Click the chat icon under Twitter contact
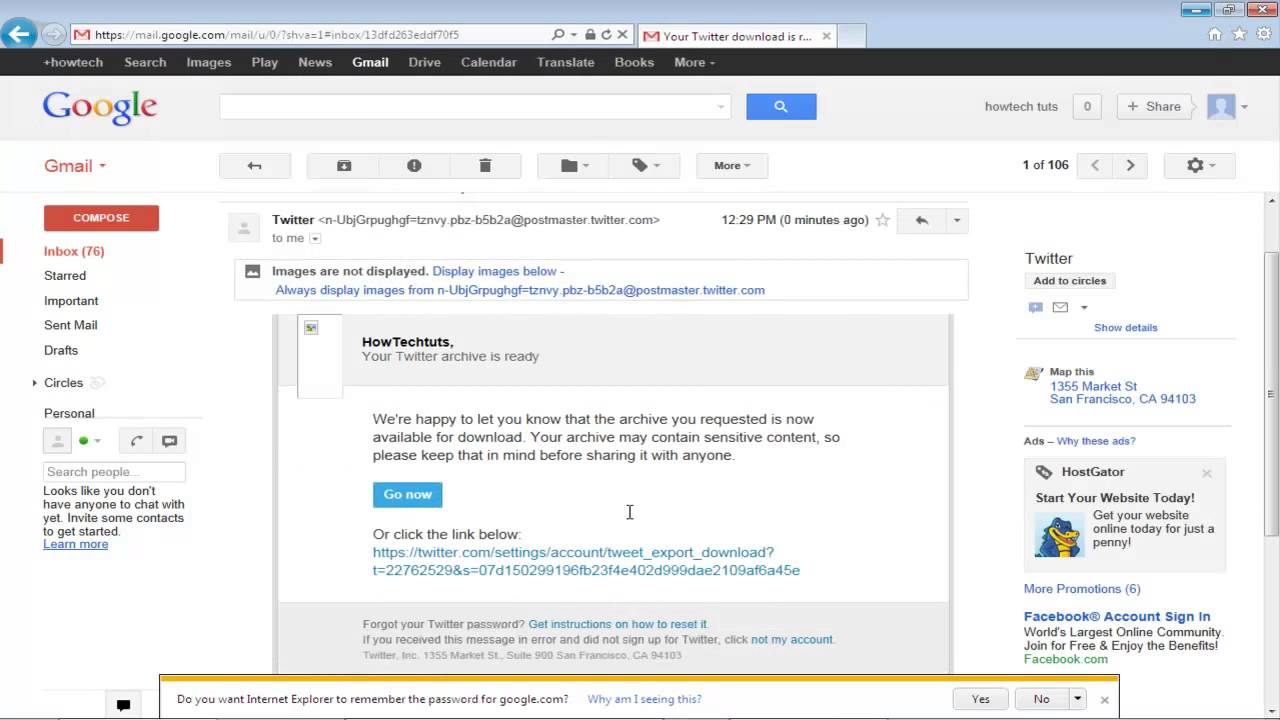The width and height of the screenshot is (1280, 720). [1036, 307]
